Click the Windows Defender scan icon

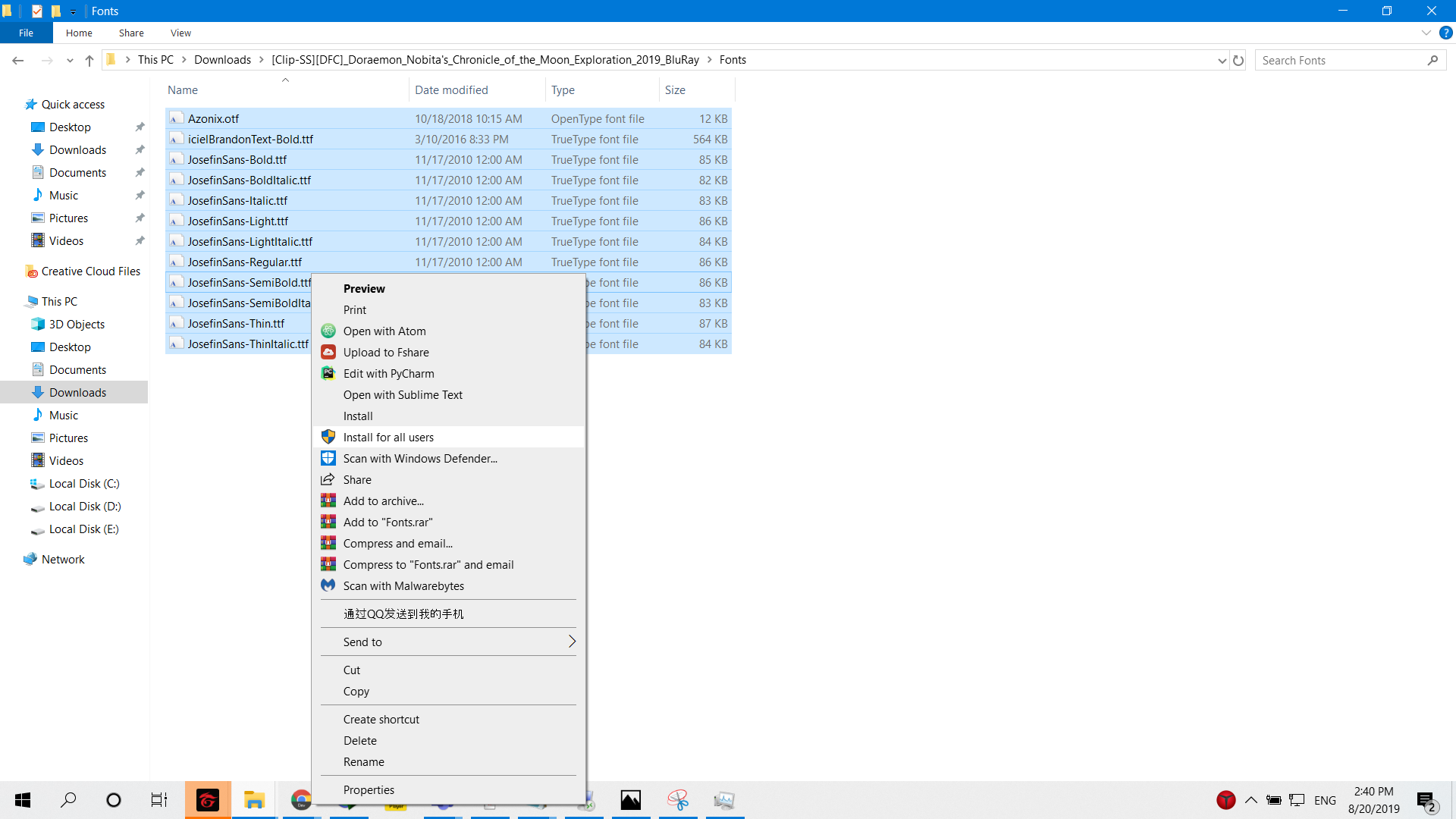point(328,459)
